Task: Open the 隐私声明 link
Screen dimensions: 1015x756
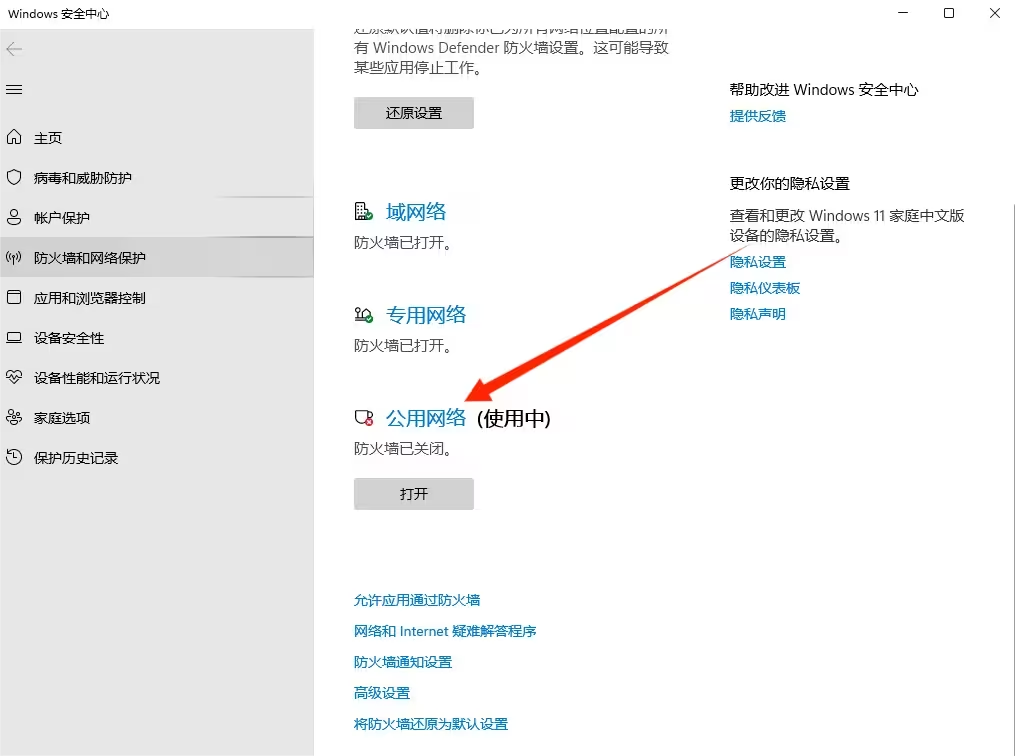Action: tap(757, 314)
